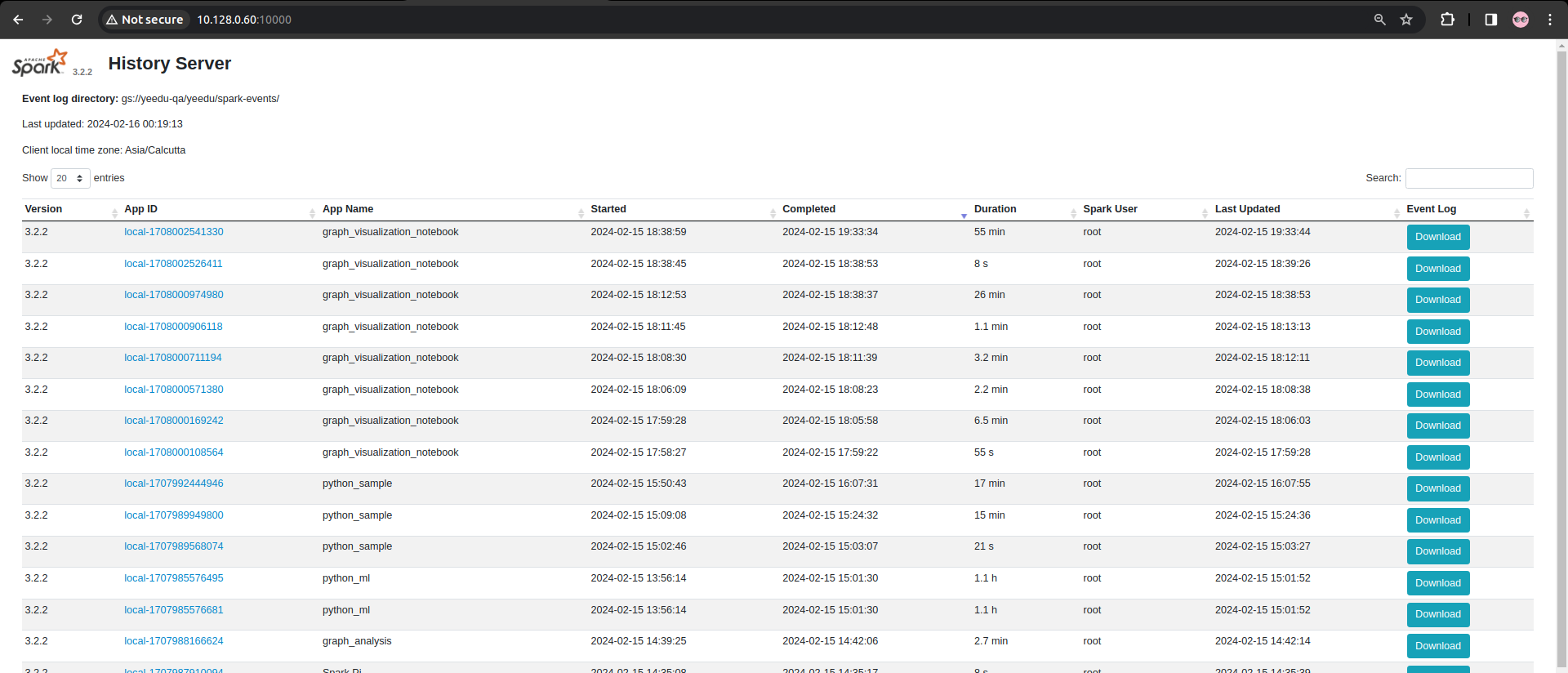Download event log for local-1708002541330

[1438, 237]
